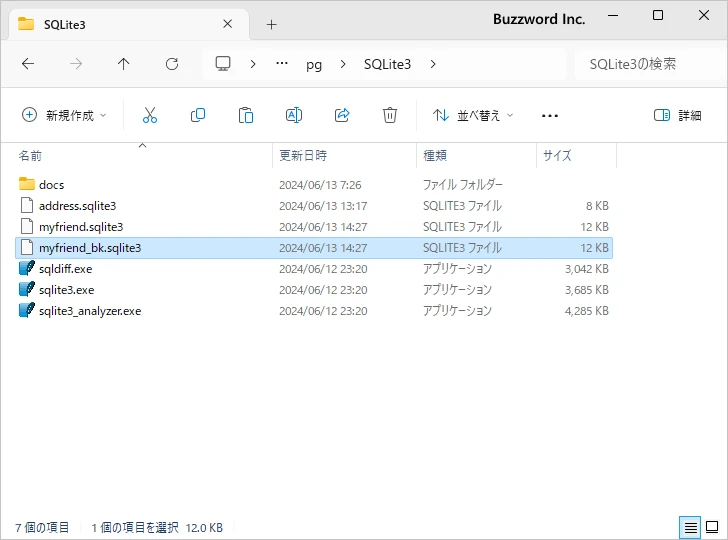Expand the 並べ替え sort dropdown

473,115
